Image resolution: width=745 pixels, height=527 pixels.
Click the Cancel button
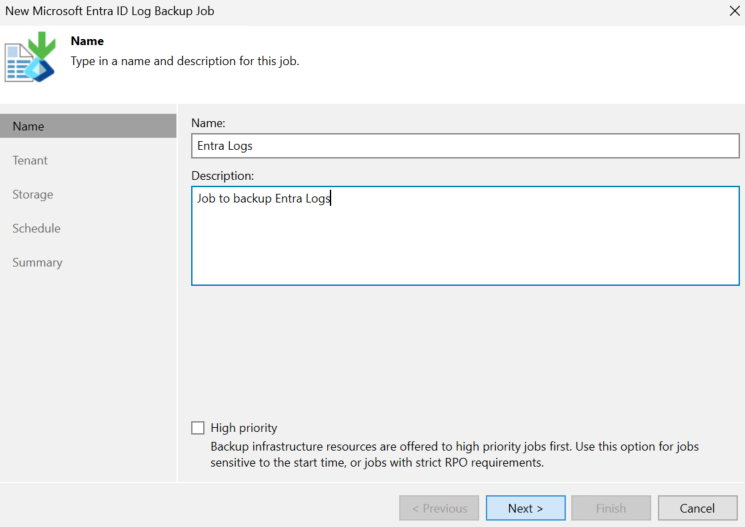[697, 508]
